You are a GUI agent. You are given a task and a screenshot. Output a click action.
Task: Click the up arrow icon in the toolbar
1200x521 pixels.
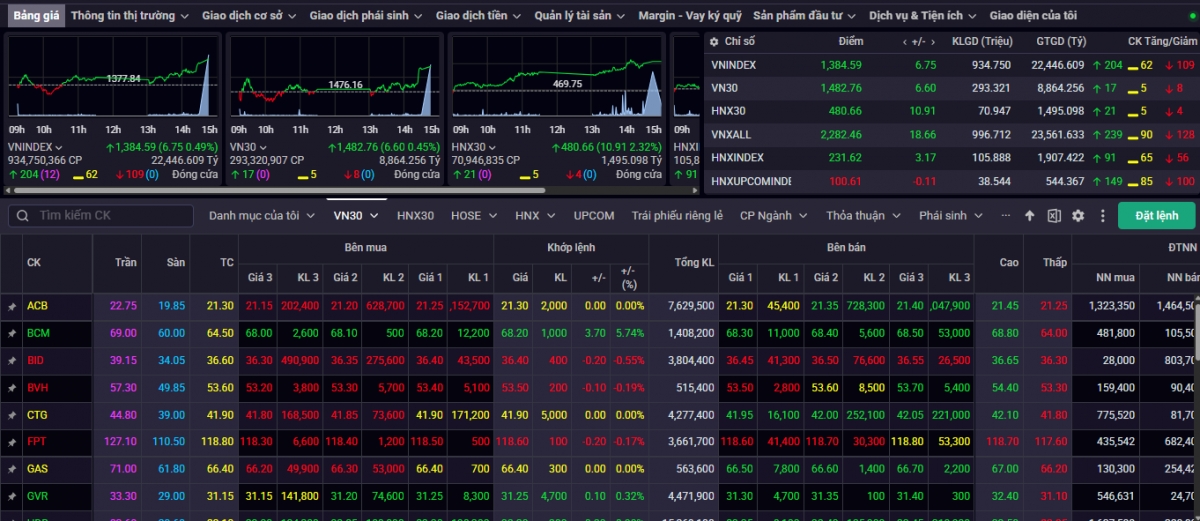[x=1030, y=215]
